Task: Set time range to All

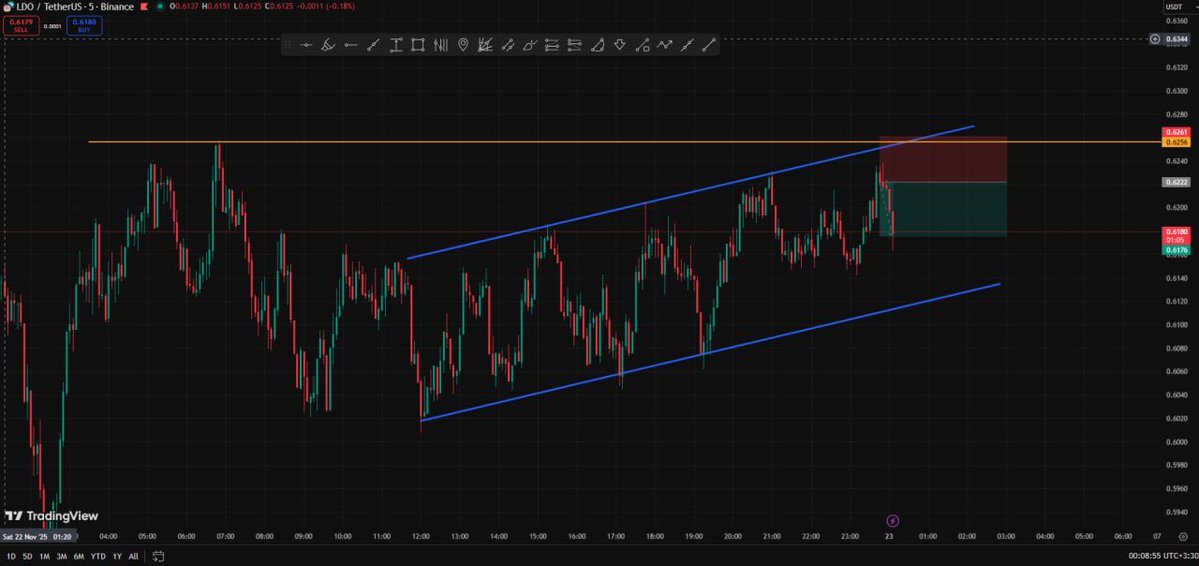Action: [x=133, y=556]
